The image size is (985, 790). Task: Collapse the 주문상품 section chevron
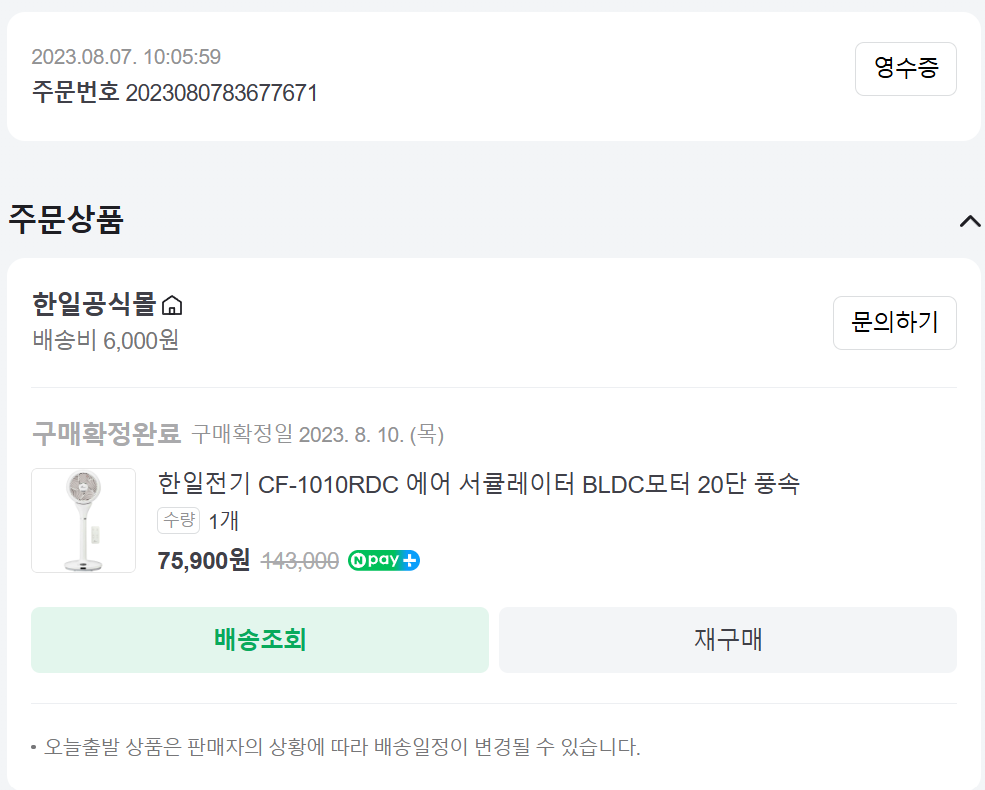(970, 221)
